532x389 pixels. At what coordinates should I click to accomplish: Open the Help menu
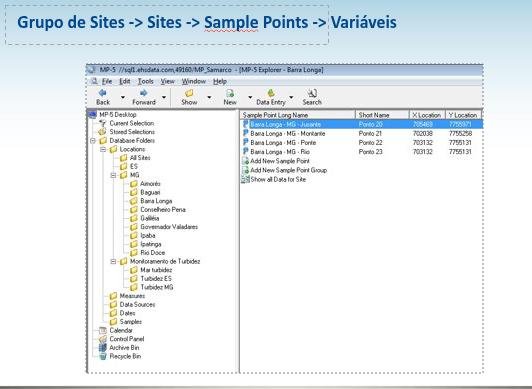(x=220, y=81)
